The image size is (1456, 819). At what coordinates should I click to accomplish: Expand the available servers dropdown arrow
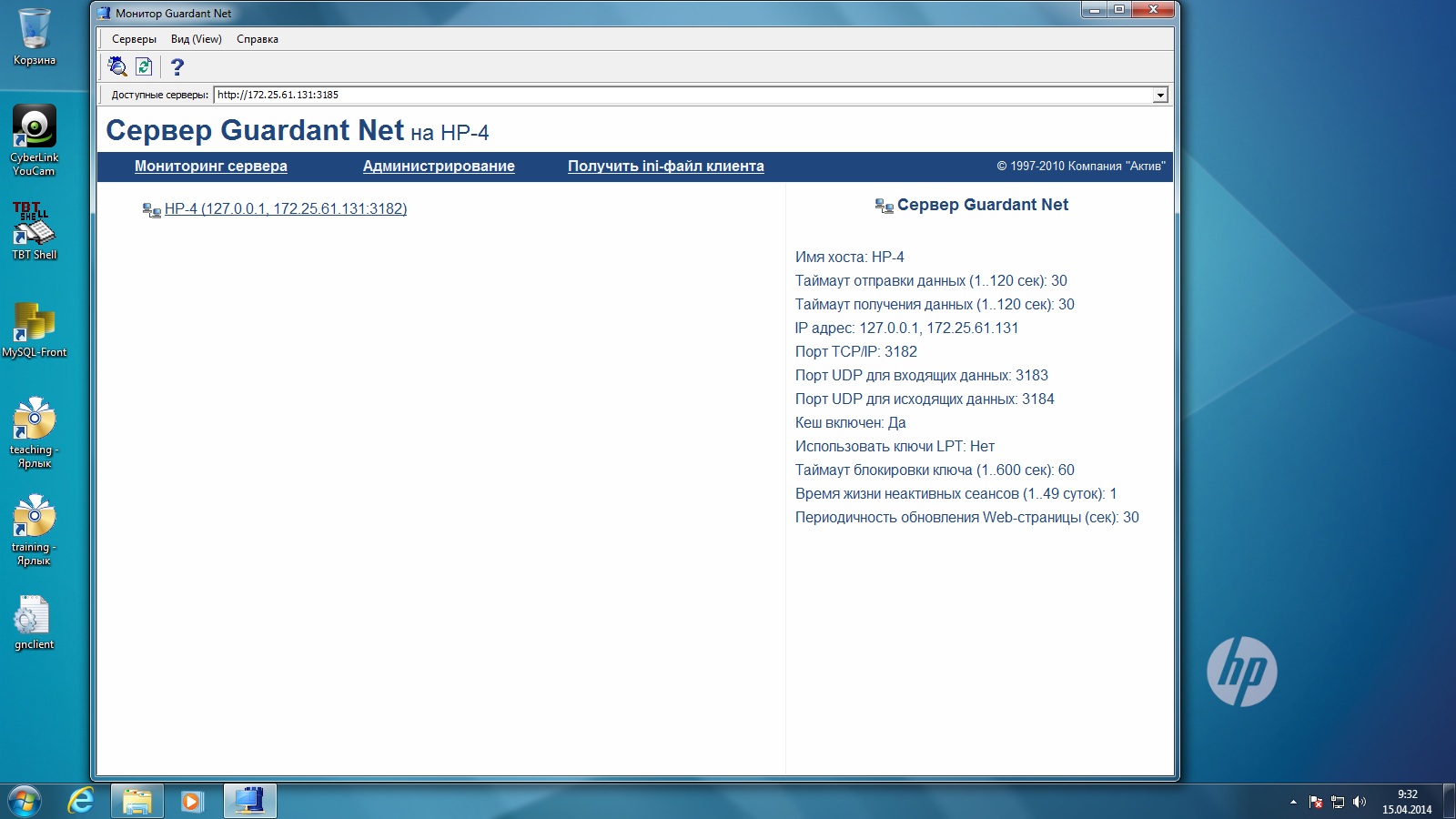click(1160, 96)
